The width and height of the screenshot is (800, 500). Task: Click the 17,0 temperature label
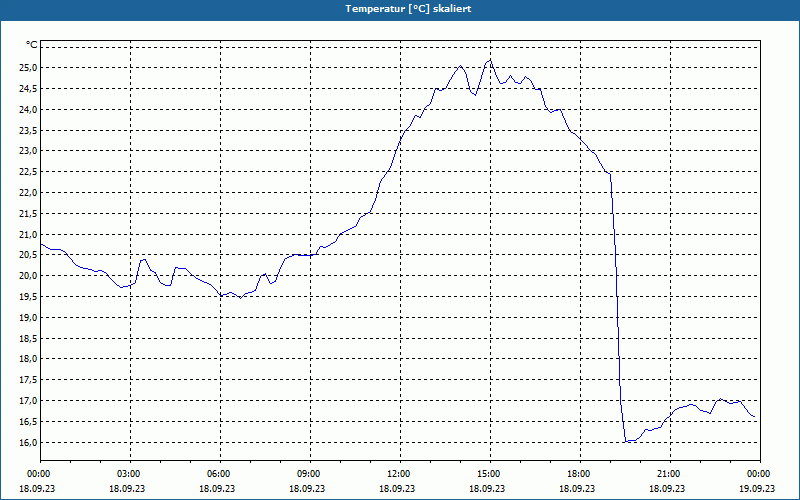point(29,401)
